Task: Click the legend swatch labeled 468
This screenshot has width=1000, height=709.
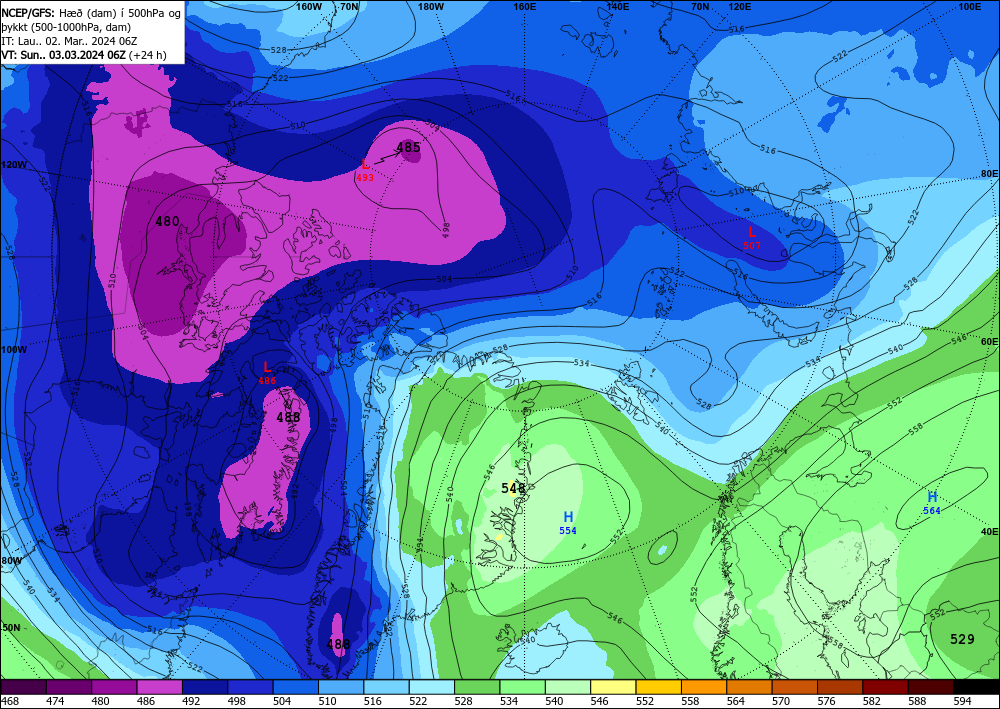Action: (24, 687)
